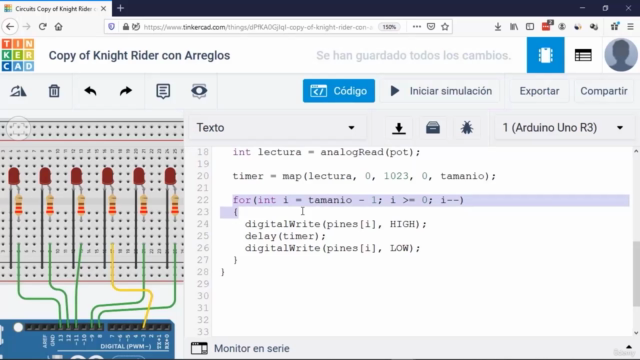
Task: Click the timer = map code line
Action: tap(364, 176)
